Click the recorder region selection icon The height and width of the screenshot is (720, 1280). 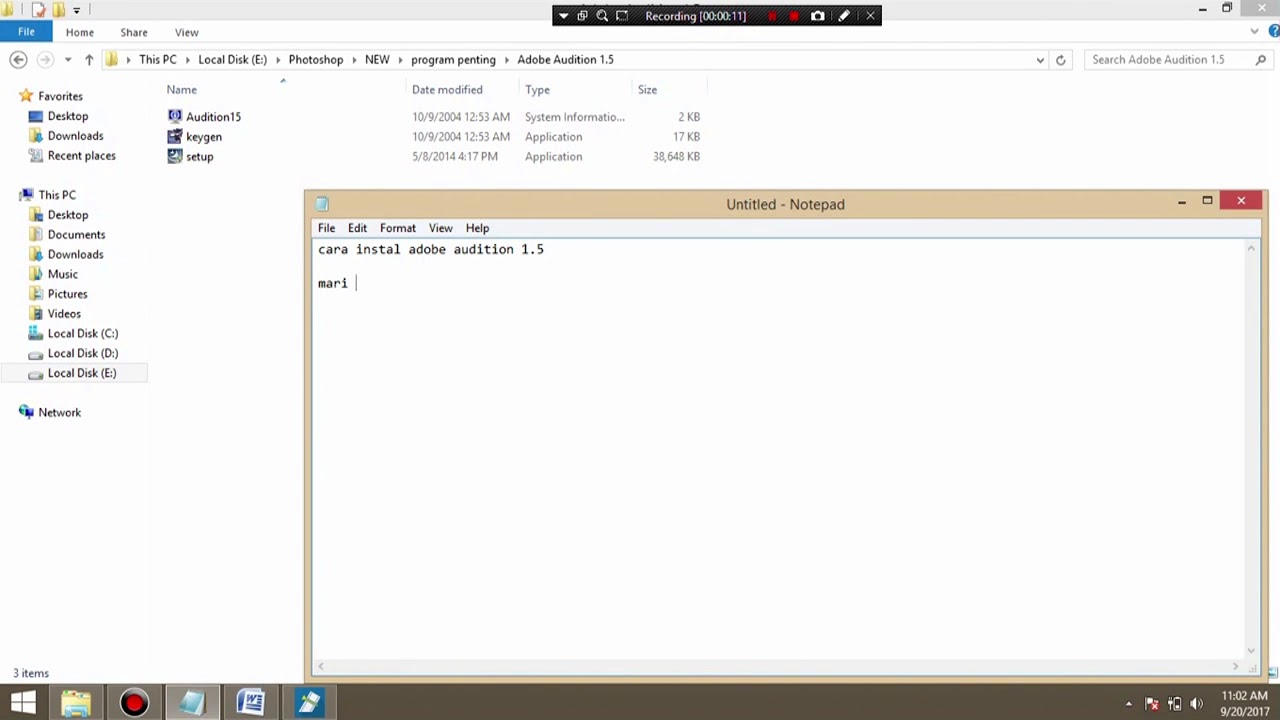622,16
